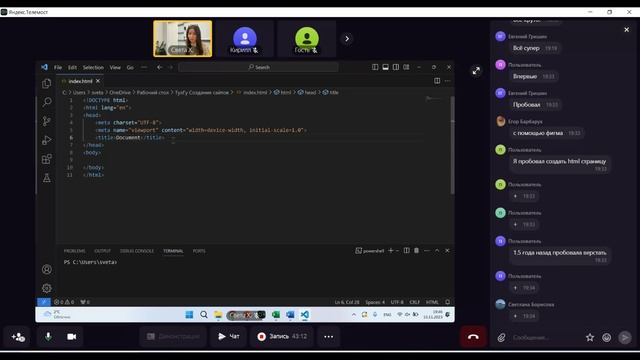Select the powershell terminal label
Screen dimensions: 640x360
[x=370, y=251]
